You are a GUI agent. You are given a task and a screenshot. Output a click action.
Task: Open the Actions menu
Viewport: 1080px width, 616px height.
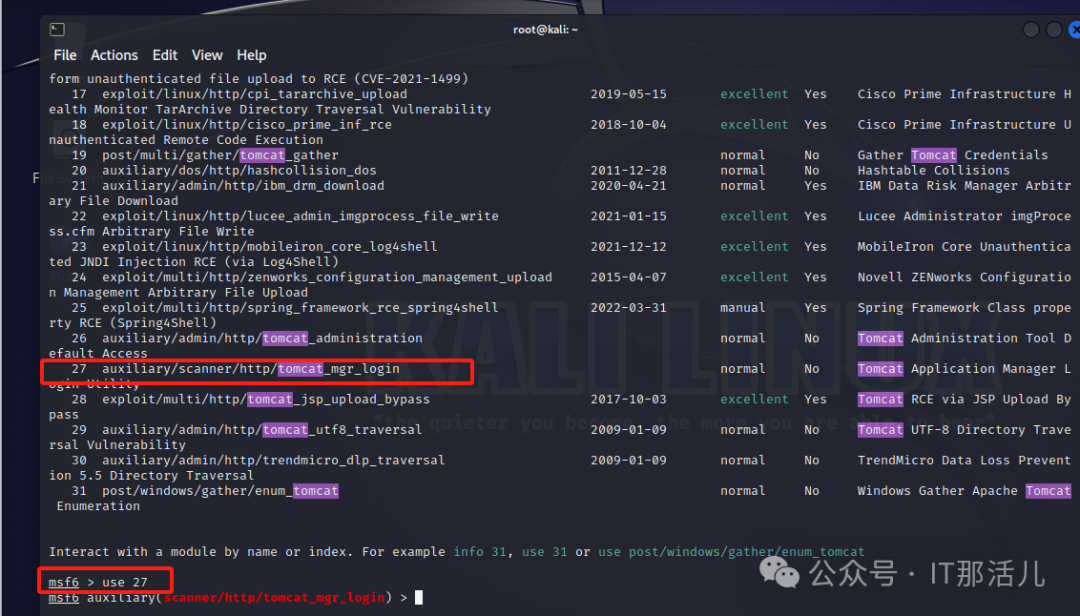point(114,55)
